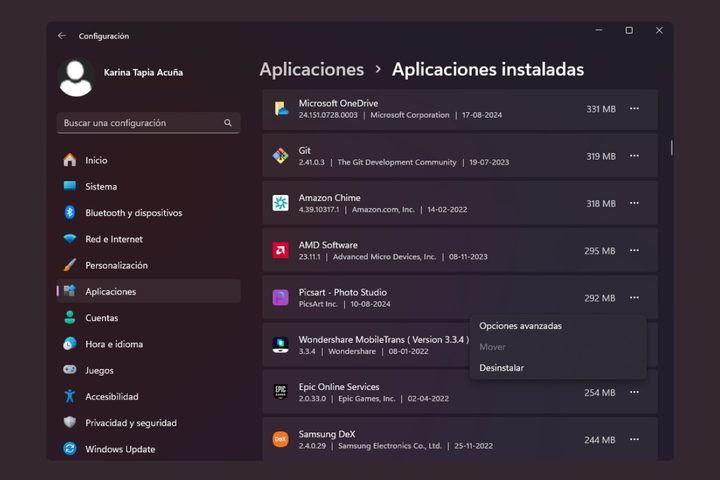Click the Samsung DeX app icon
The width and height of the screenshot is (720, 480).
coord(281,439)
